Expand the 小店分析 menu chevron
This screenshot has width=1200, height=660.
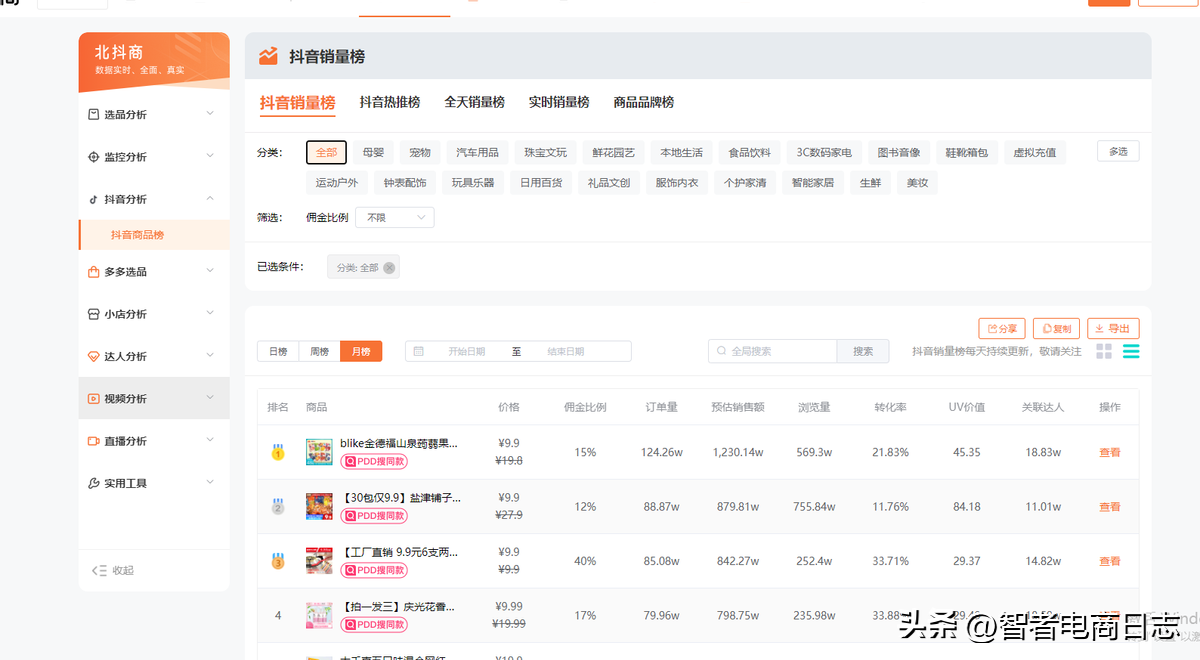point(210,313)
